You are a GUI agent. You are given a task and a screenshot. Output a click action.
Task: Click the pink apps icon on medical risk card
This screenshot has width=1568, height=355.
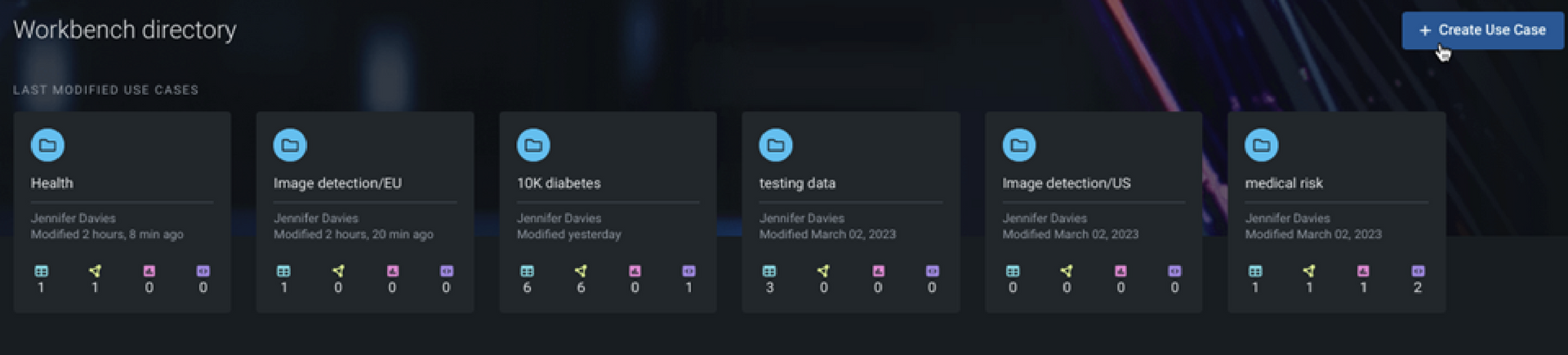[x=1363, y=271]
